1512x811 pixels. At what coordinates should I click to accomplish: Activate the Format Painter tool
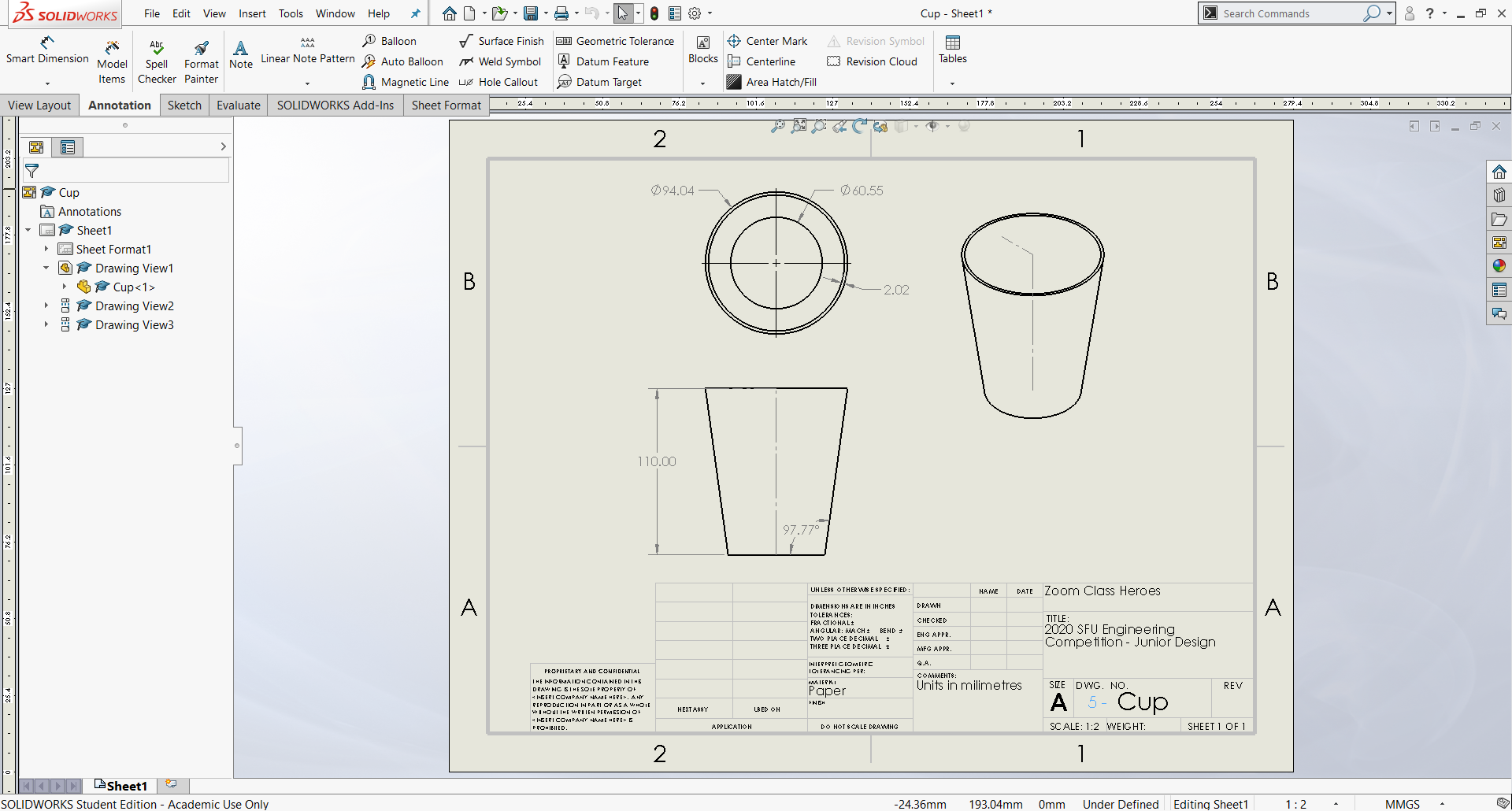202,61
